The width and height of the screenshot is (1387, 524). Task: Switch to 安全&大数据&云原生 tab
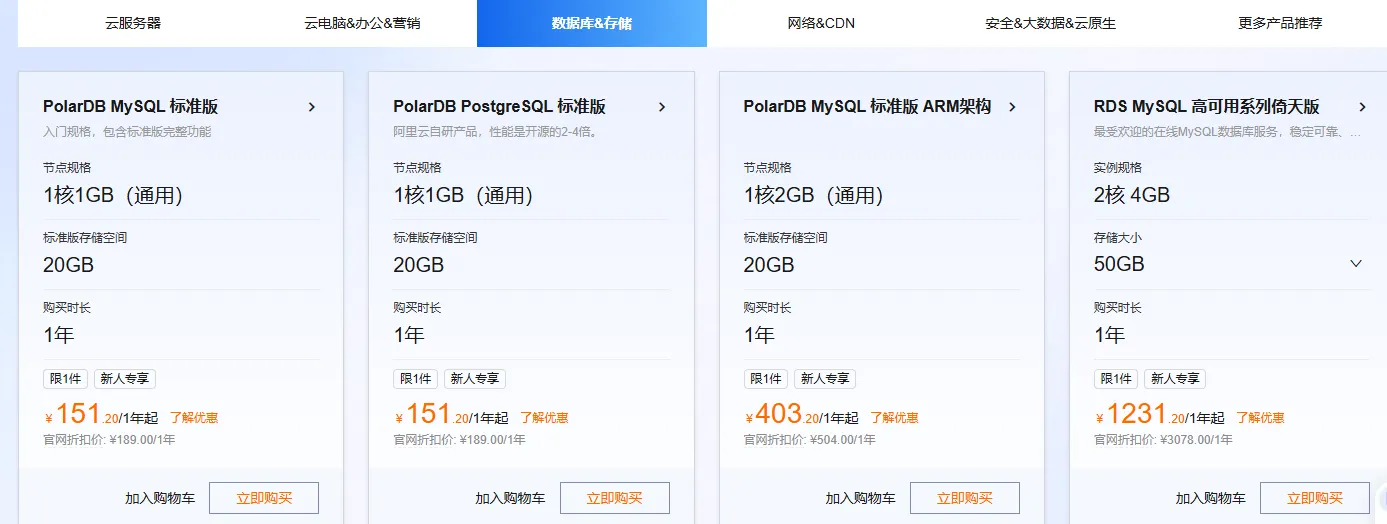pyautogui.click(x=1050, y=23)
